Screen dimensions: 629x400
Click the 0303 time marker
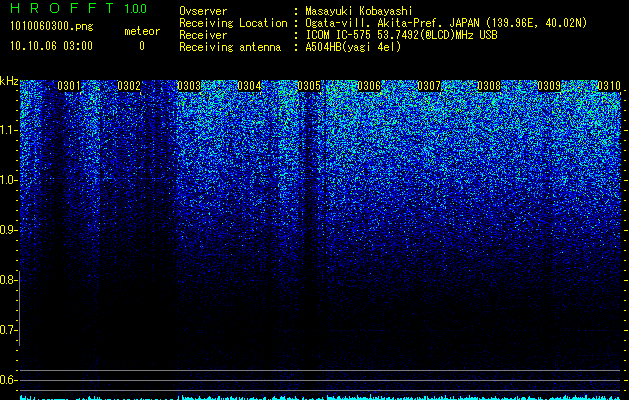click(x=189, y=86)
